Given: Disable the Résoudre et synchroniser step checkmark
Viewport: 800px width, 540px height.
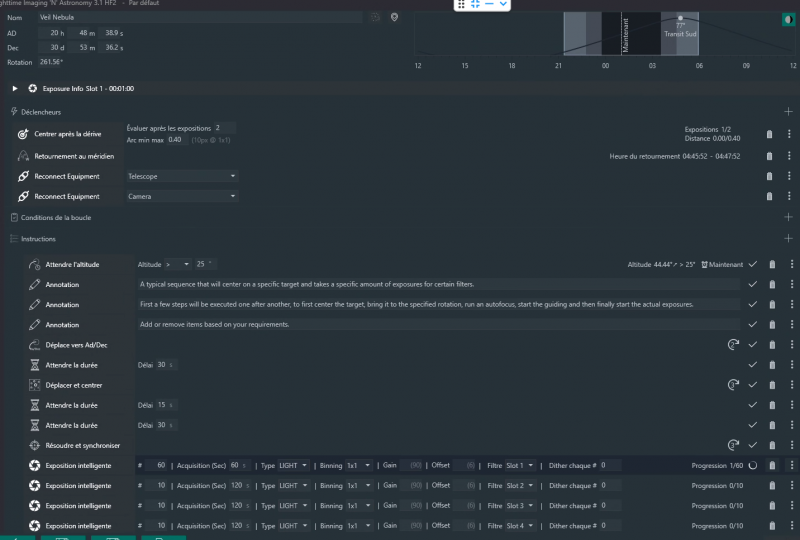Looking at the screenshot, I should tap(752, 445).
